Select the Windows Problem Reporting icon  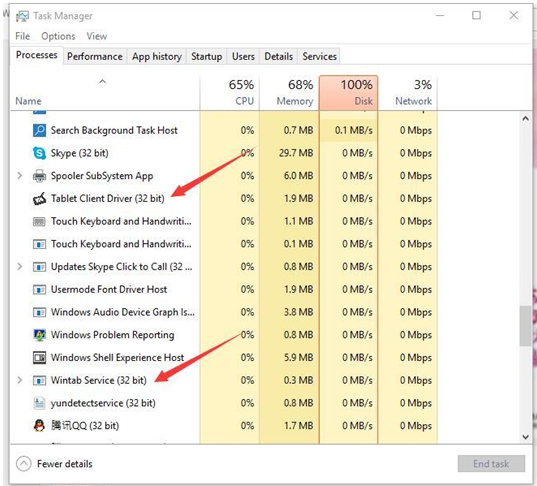pos(39,335)
